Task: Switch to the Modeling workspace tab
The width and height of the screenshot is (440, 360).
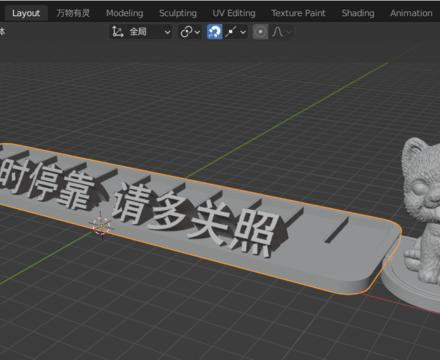Action: pyautogui.click(x=125, y=13)
